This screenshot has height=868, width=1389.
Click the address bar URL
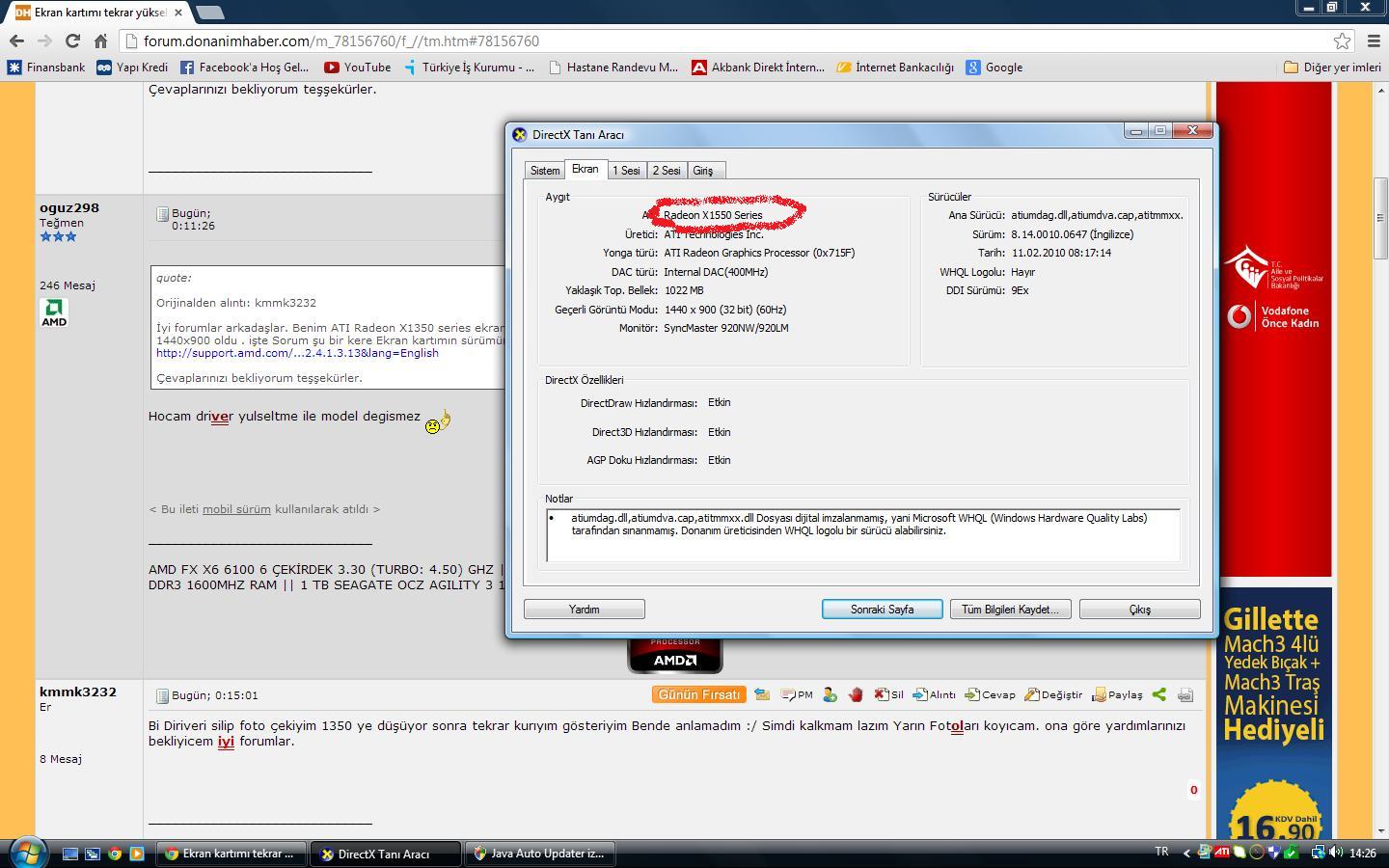coord(341,41)
